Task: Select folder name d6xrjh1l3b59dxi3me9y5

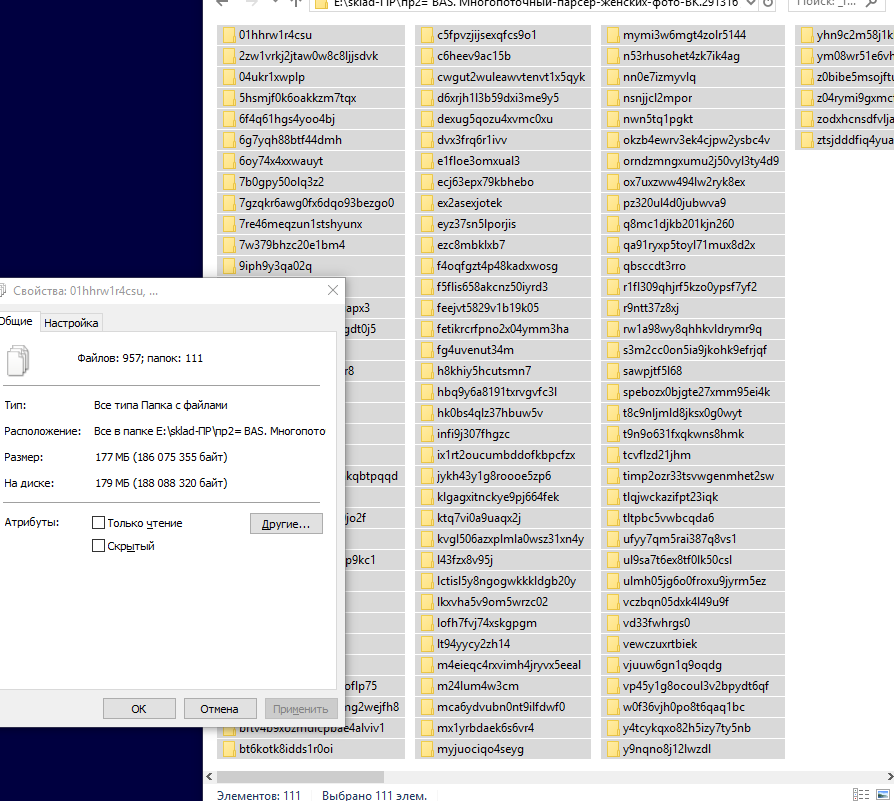Action: pyautogui.click(x=498, y=98)
